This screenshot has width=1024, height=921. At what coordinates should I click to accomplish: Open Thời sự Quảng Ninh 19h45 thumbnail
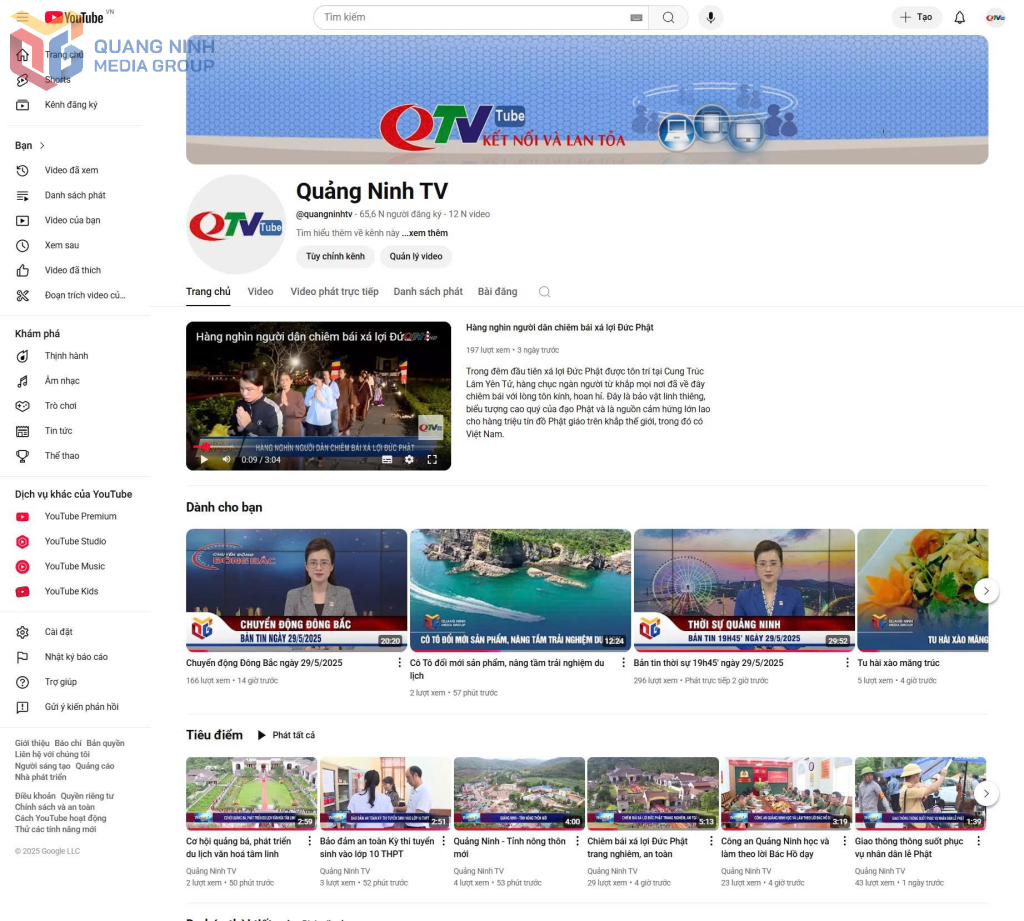[x=744, y=590]
